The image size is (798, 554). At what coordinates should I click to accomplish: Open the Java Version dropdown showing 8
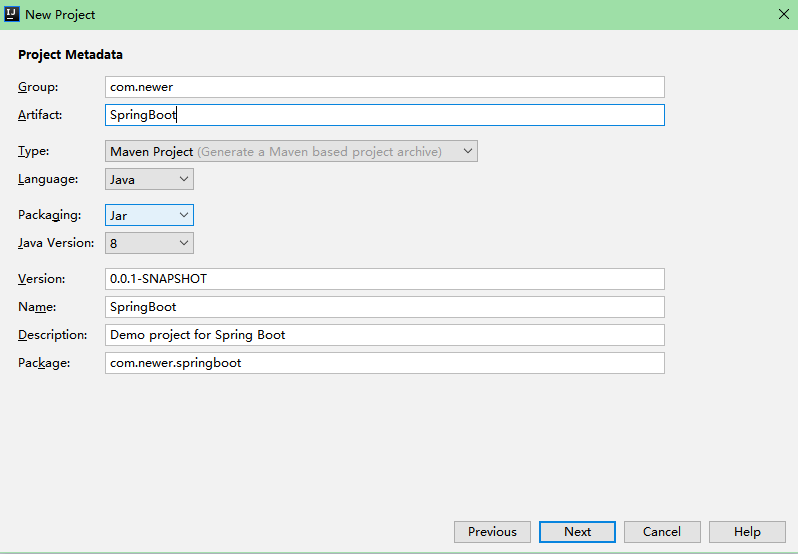click(149, 243)
